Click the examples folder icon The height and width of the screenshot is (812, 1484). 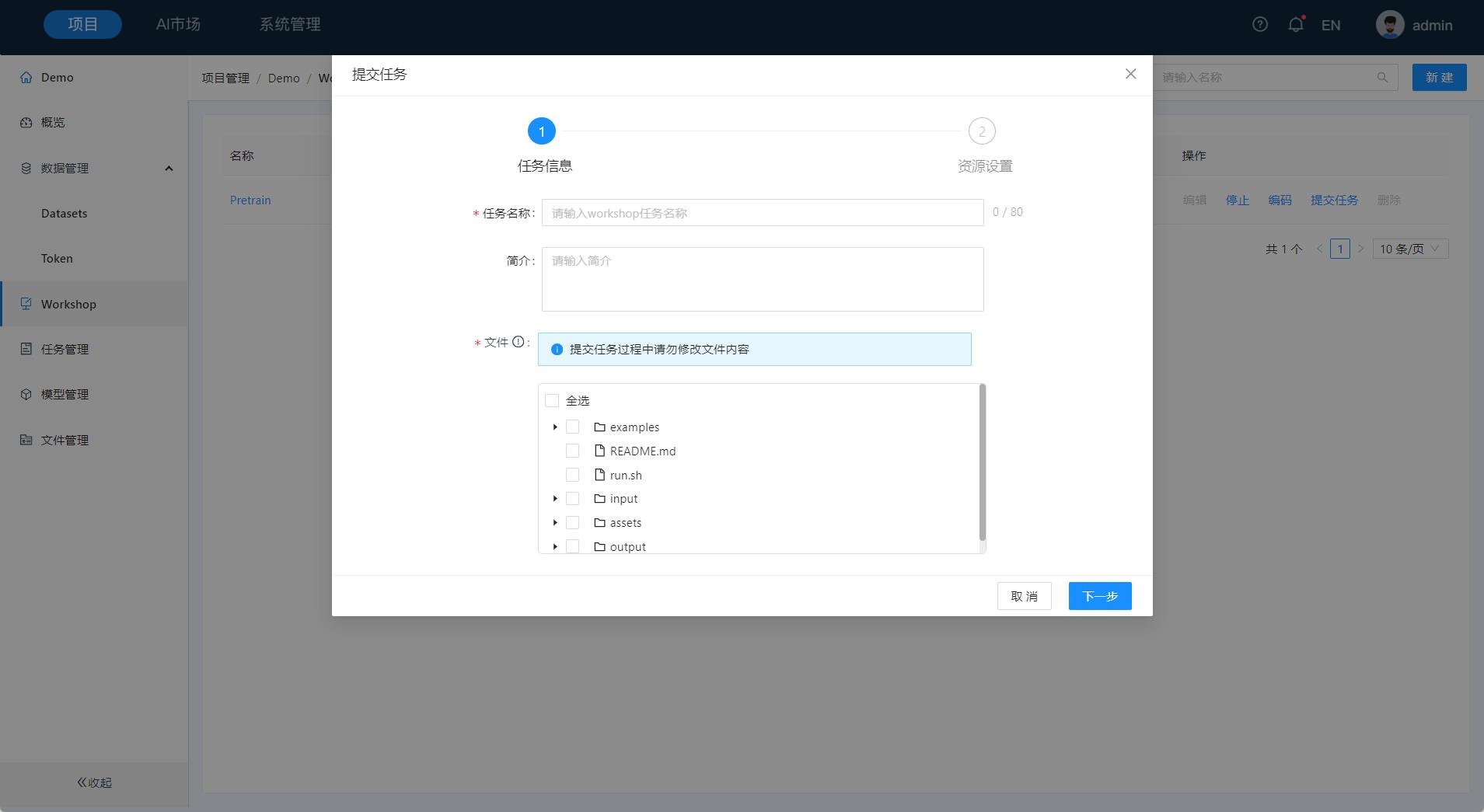point(599,427)
